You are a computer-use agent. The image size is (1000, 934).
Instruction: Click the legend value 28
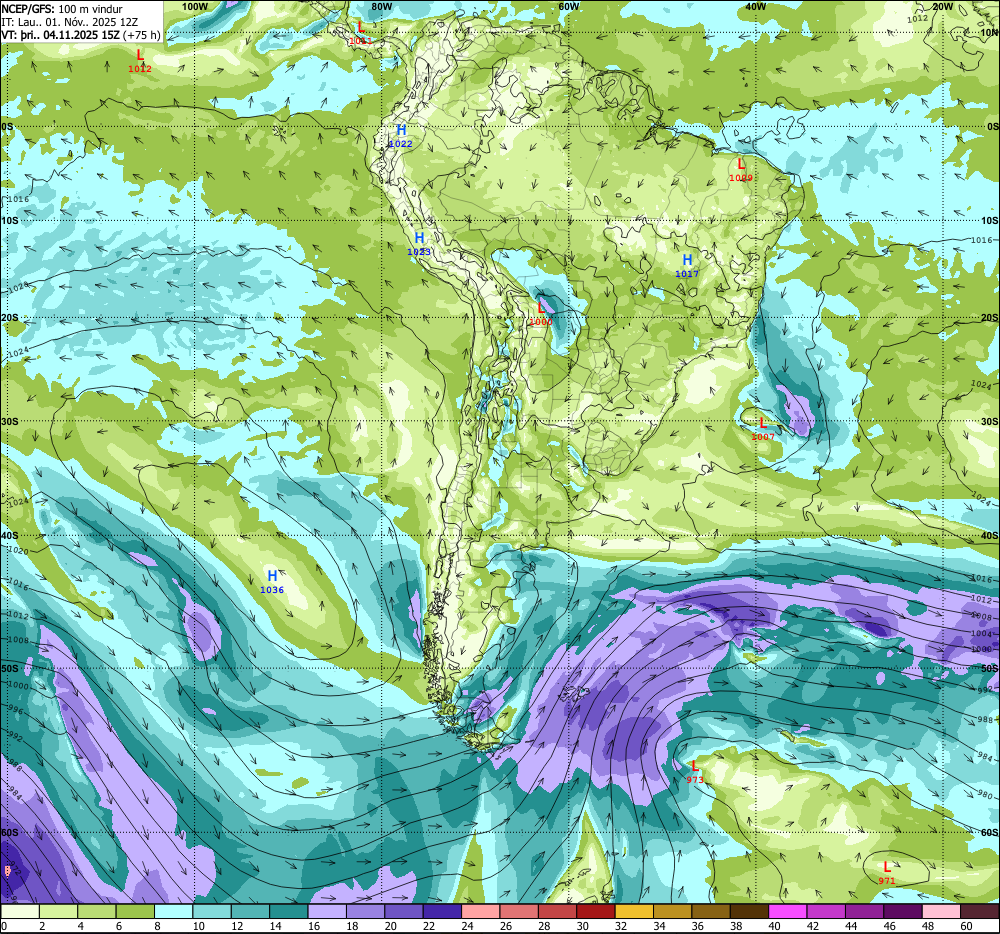(544, 926)
